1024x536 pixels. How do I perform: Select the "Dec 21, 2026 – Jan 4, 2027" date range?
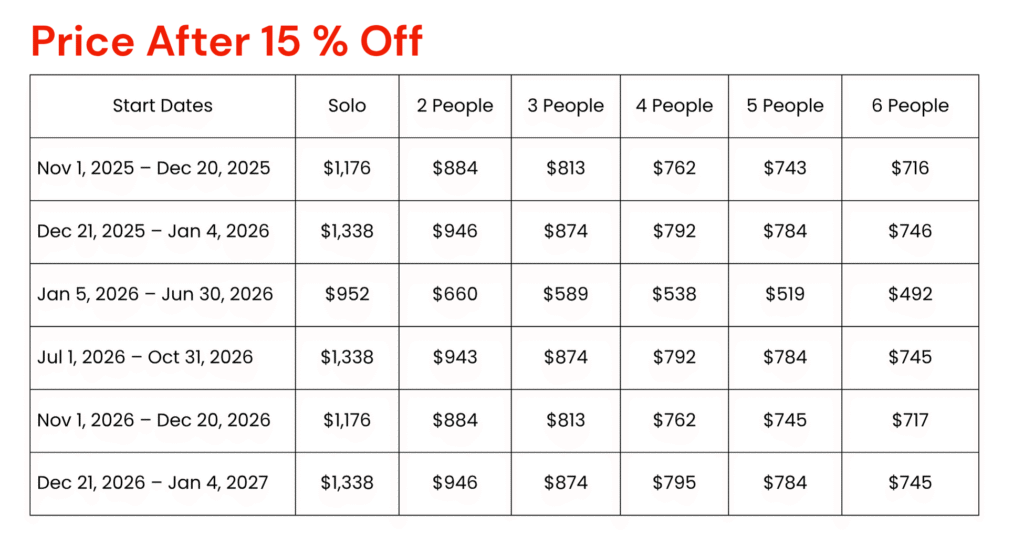click(x=153, y=483)
